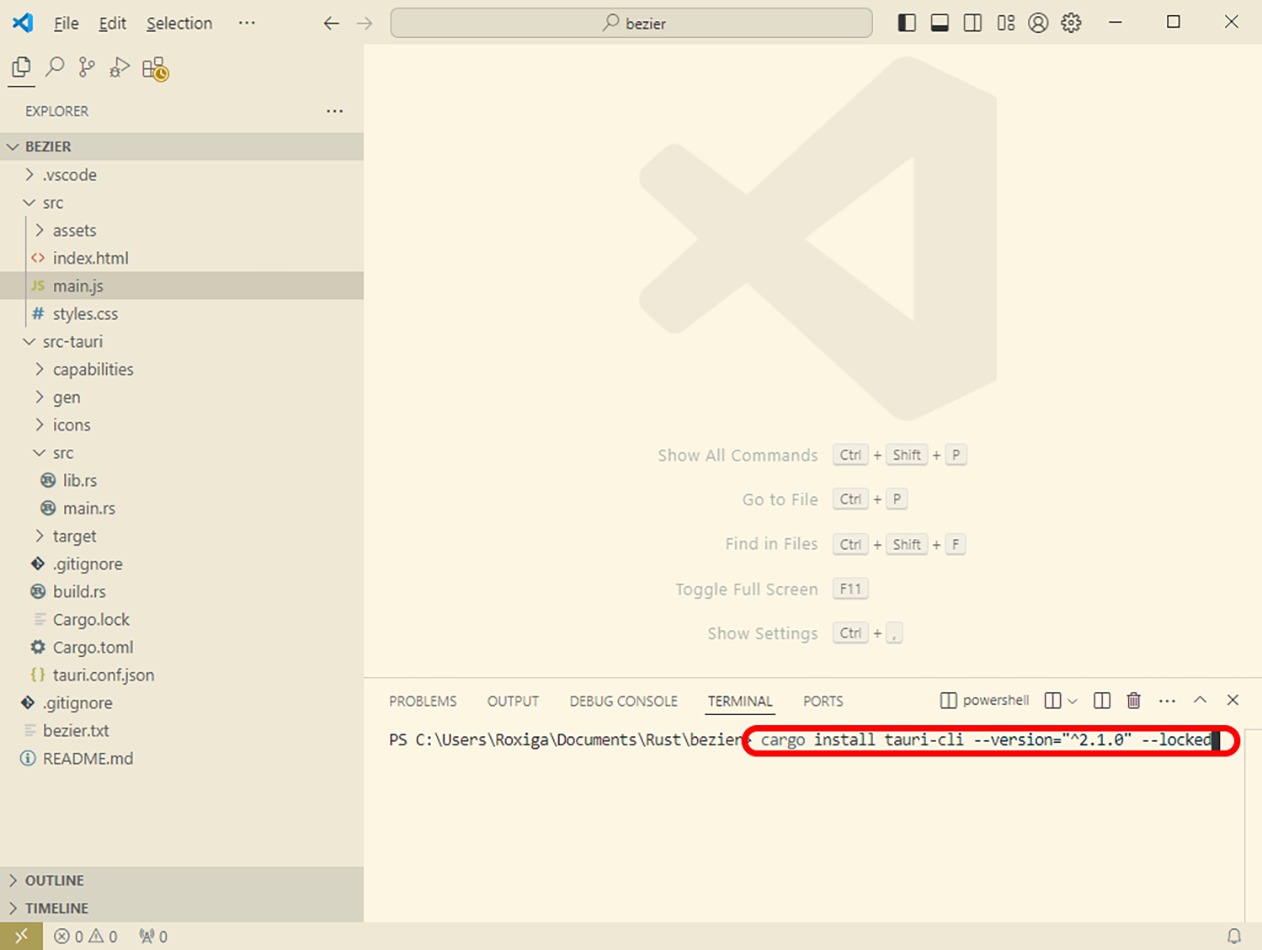Switch to the TERMINAL tab

click(x=741, y=701)
